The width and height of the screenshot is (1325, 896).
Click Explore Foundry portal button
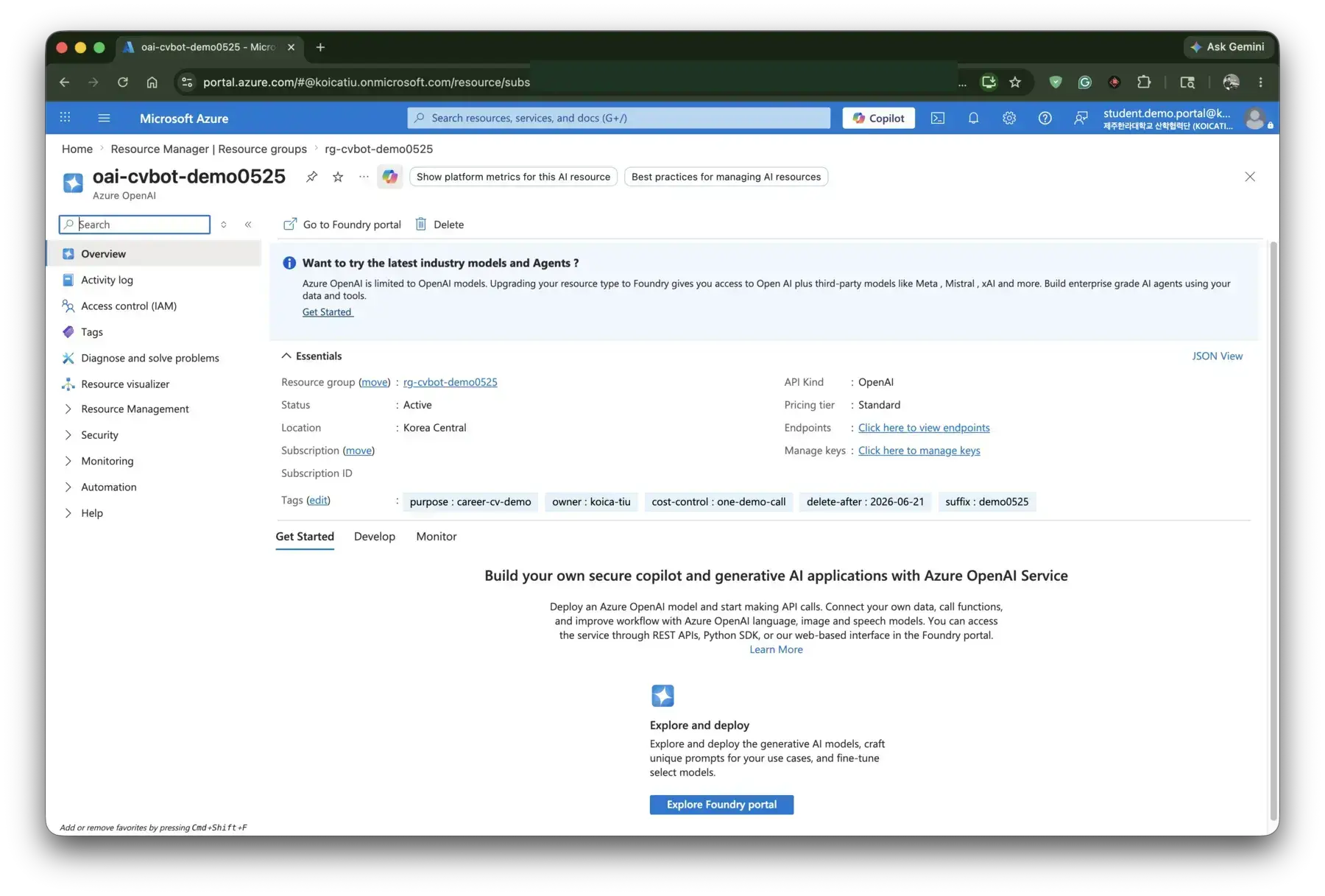coord(721,805)
